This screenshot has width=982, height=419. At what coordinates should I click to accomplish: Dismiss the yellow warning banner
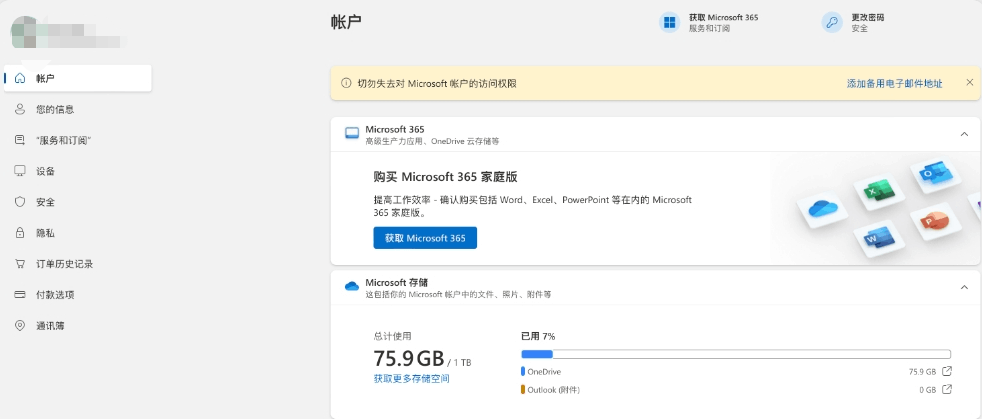tap(969, 82)
